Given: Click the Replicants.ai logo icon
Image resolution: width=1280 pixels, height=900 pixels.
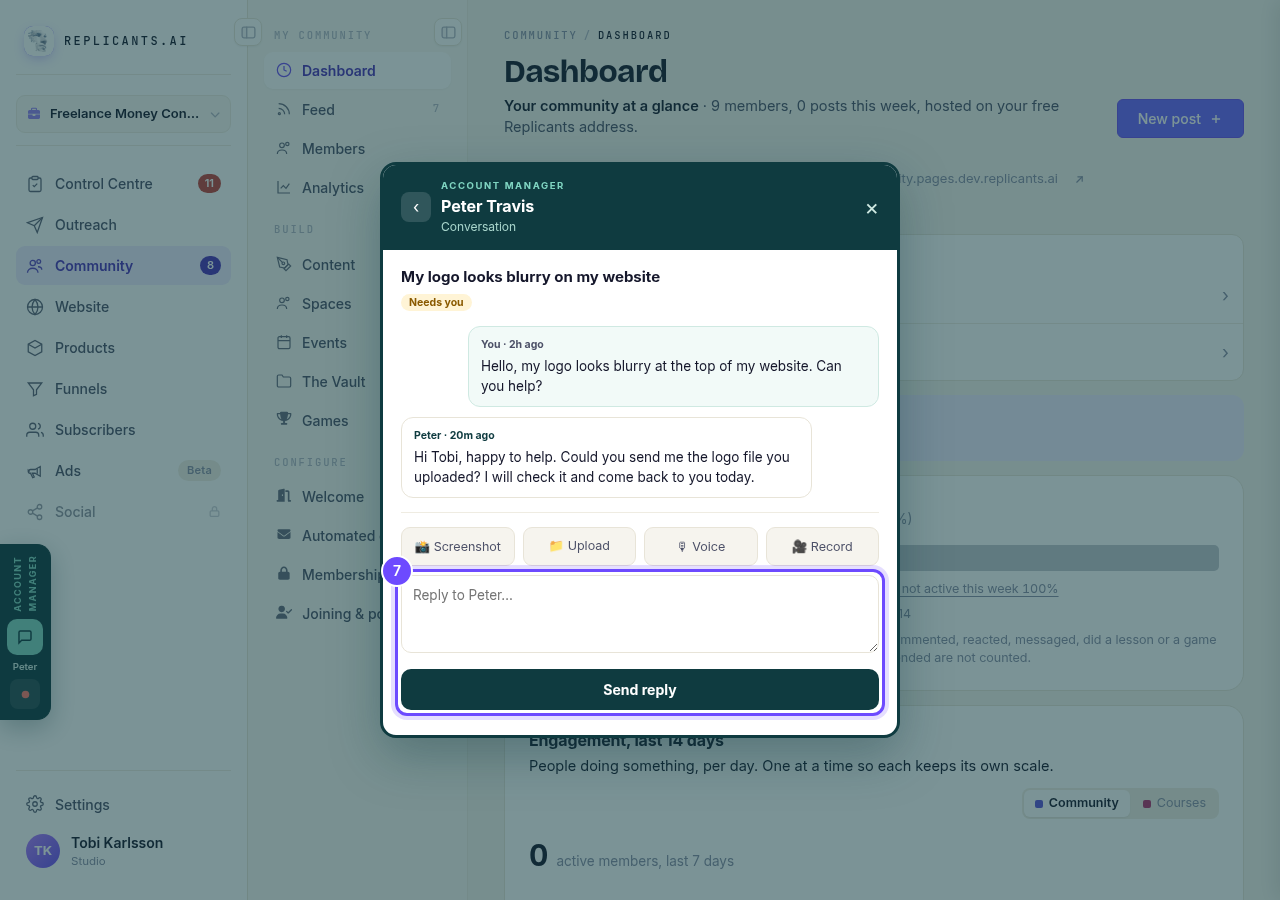Looking at the screenshot, I should [x=39, y=41].
